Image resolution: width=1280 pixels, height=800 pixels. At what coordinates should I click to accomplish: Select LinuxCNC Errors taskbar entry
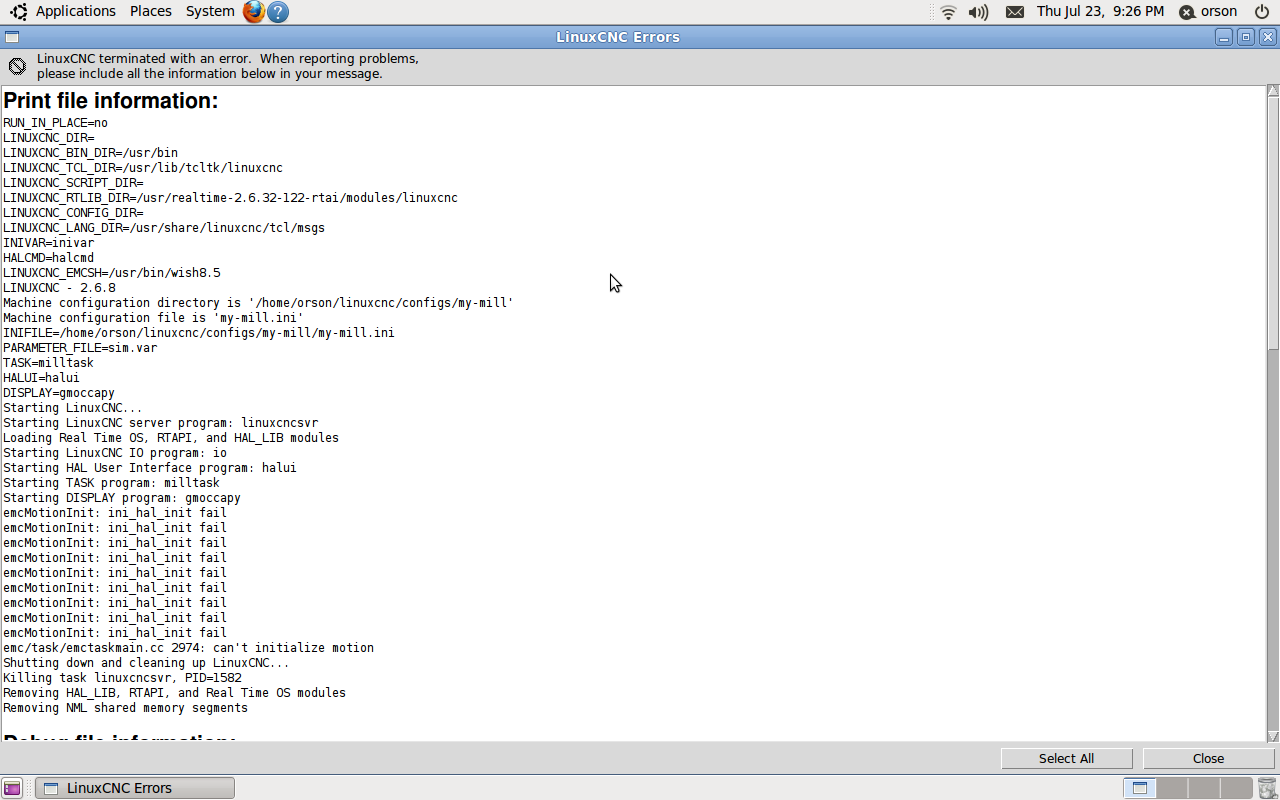[135, 788]
